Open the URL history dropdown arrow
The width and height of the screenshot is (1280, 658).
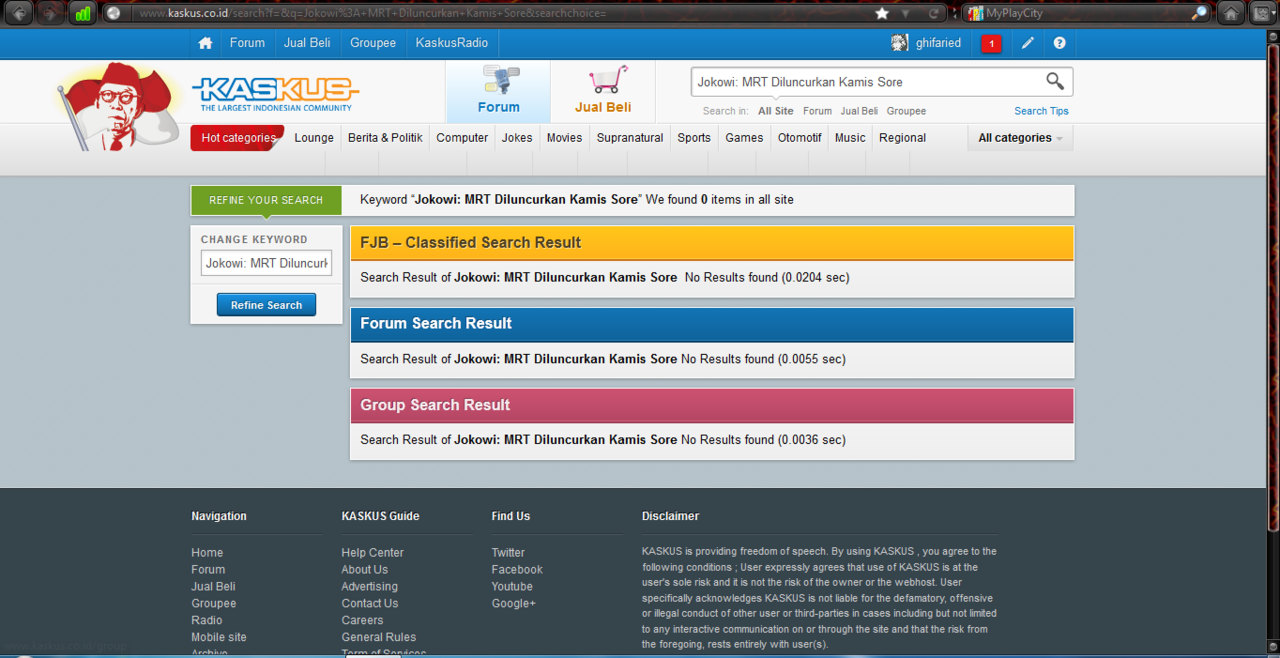(x=906, y=14)
